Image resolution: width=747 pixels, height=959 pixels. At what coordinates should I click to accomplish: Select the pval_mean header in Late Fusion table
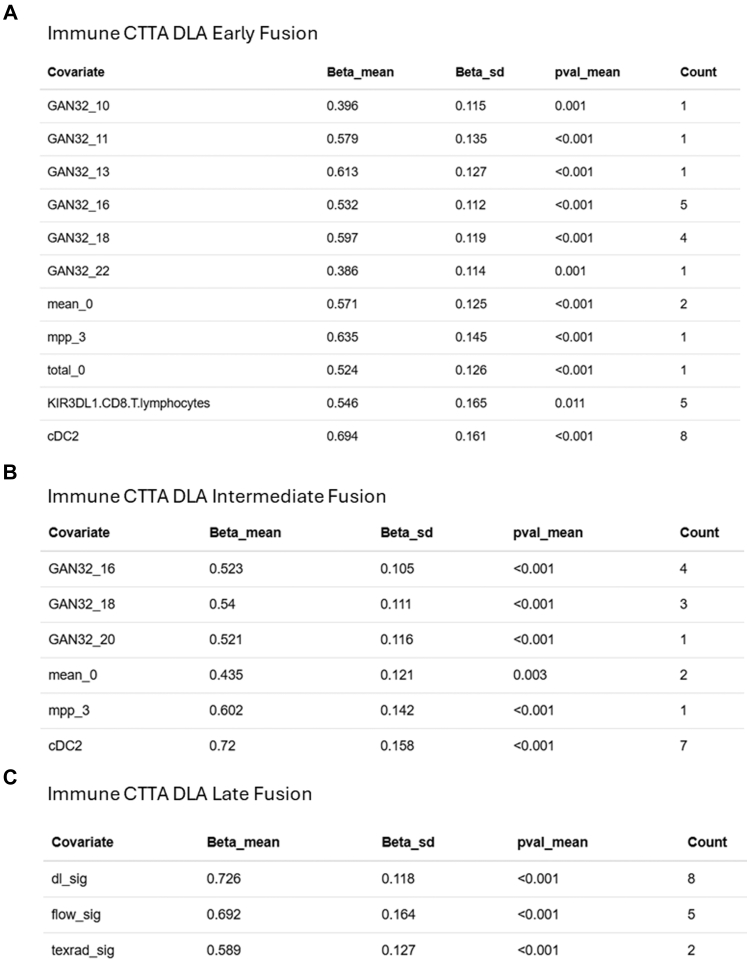(x=552, y=842)
